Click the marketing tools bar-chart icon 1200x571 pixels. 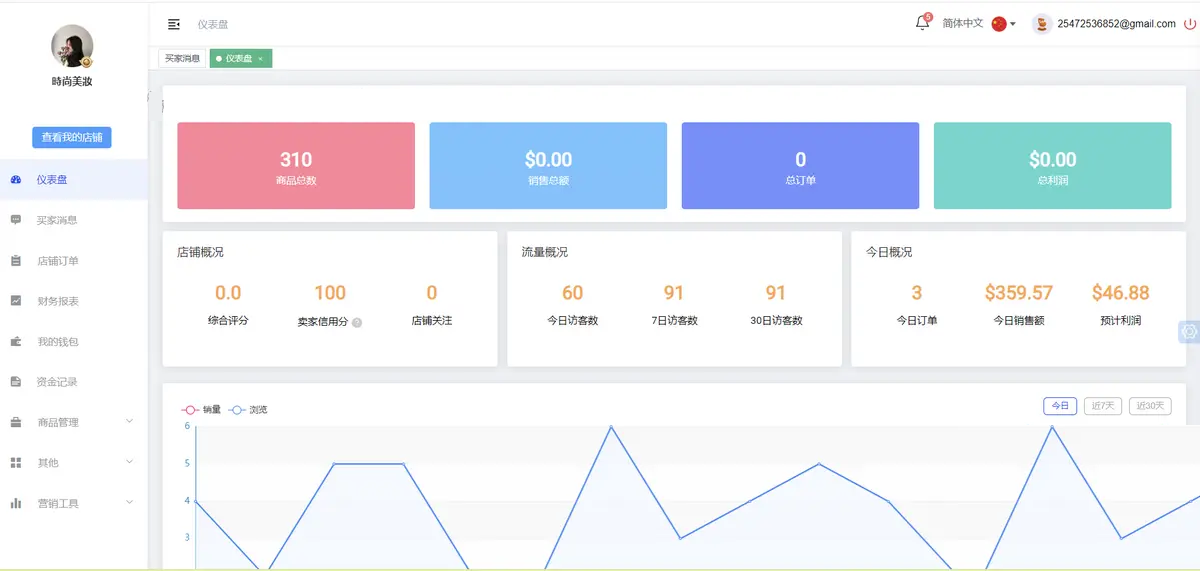16,504
